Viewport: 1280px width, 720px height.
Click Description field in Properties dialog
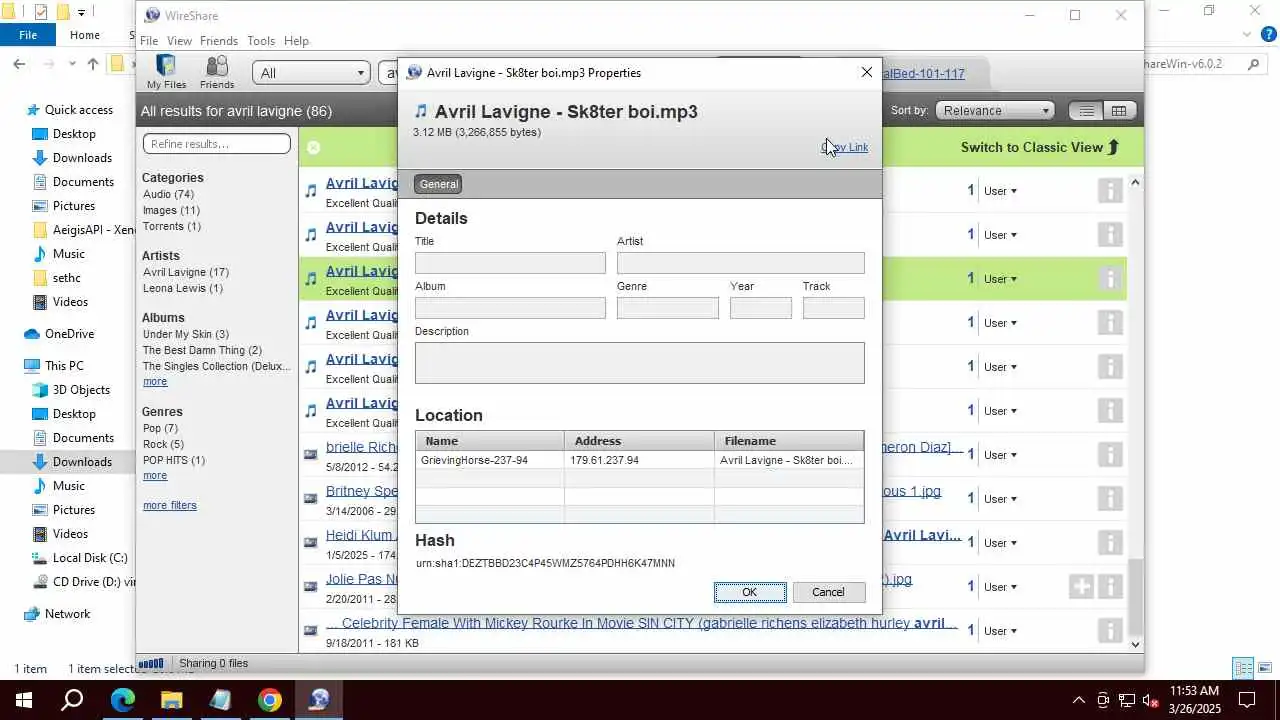640,363
